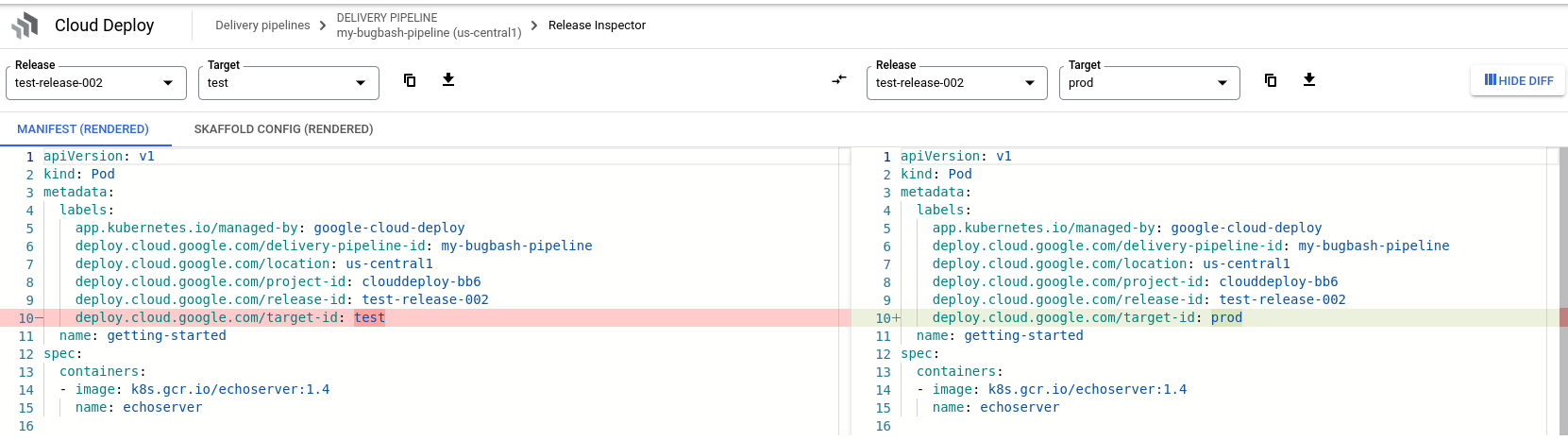Toggle the Hide Diff button
Screen dimensions: 1568x441
1518,81
